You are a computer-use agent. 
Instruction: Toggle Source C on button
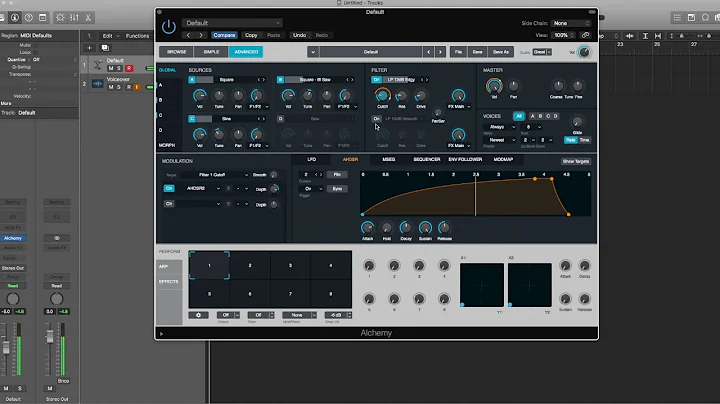pyautogui.click(x=192, y=118)
